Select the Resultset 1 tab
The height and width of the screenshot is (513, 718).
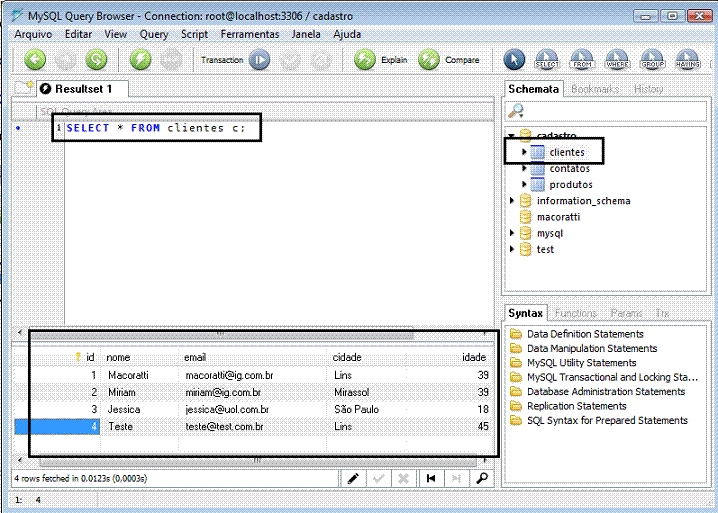(x=83, y=89)
